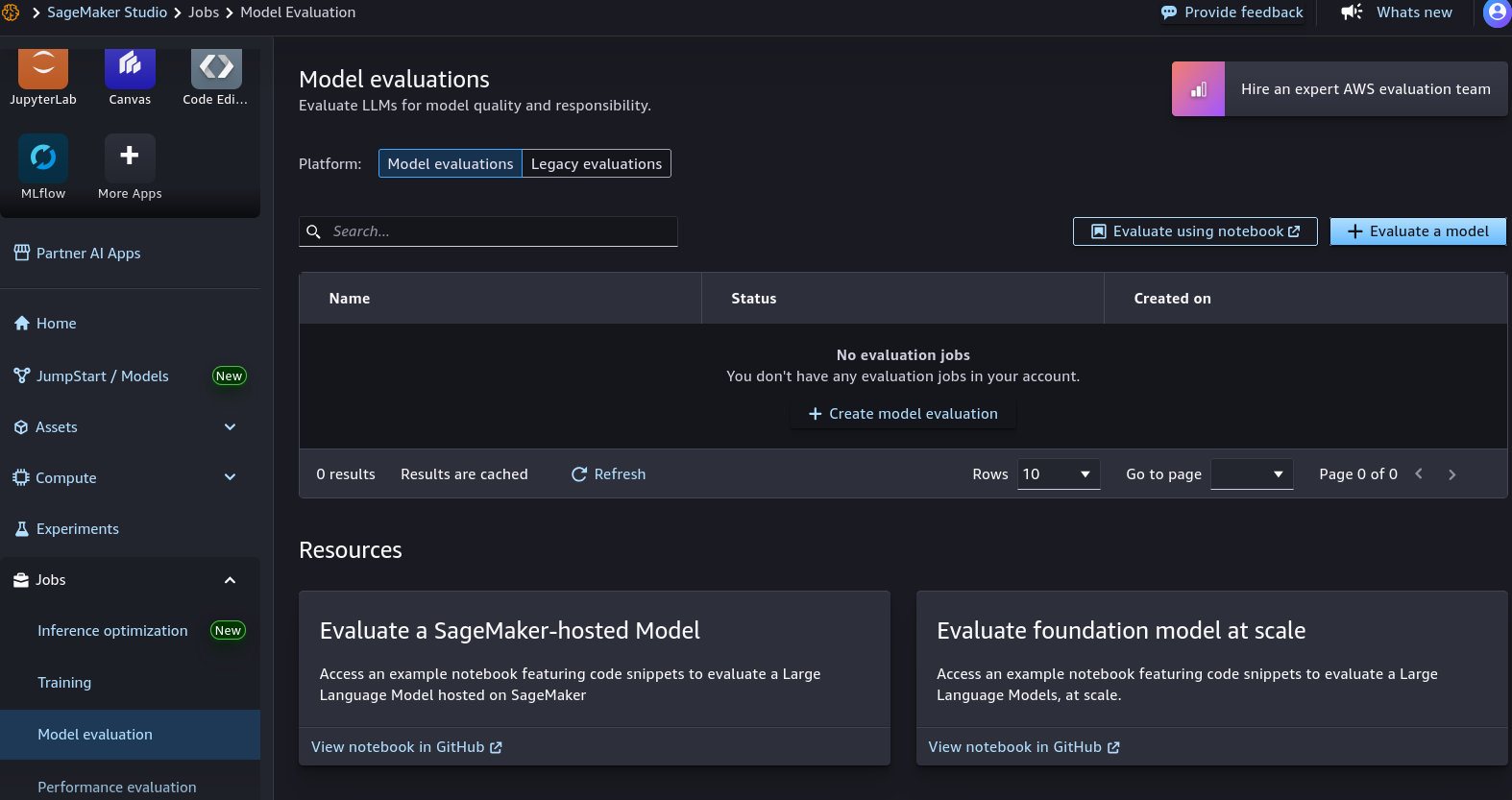Open View notebook in GitHub for foundation model

point(1024,747)
